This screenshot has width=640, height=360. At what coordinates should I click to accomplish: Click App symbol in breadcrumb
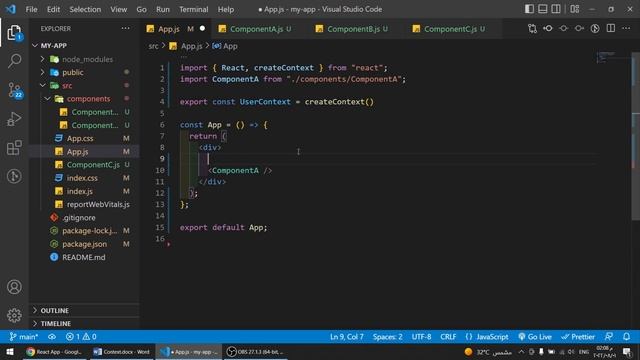pos(225,46)
